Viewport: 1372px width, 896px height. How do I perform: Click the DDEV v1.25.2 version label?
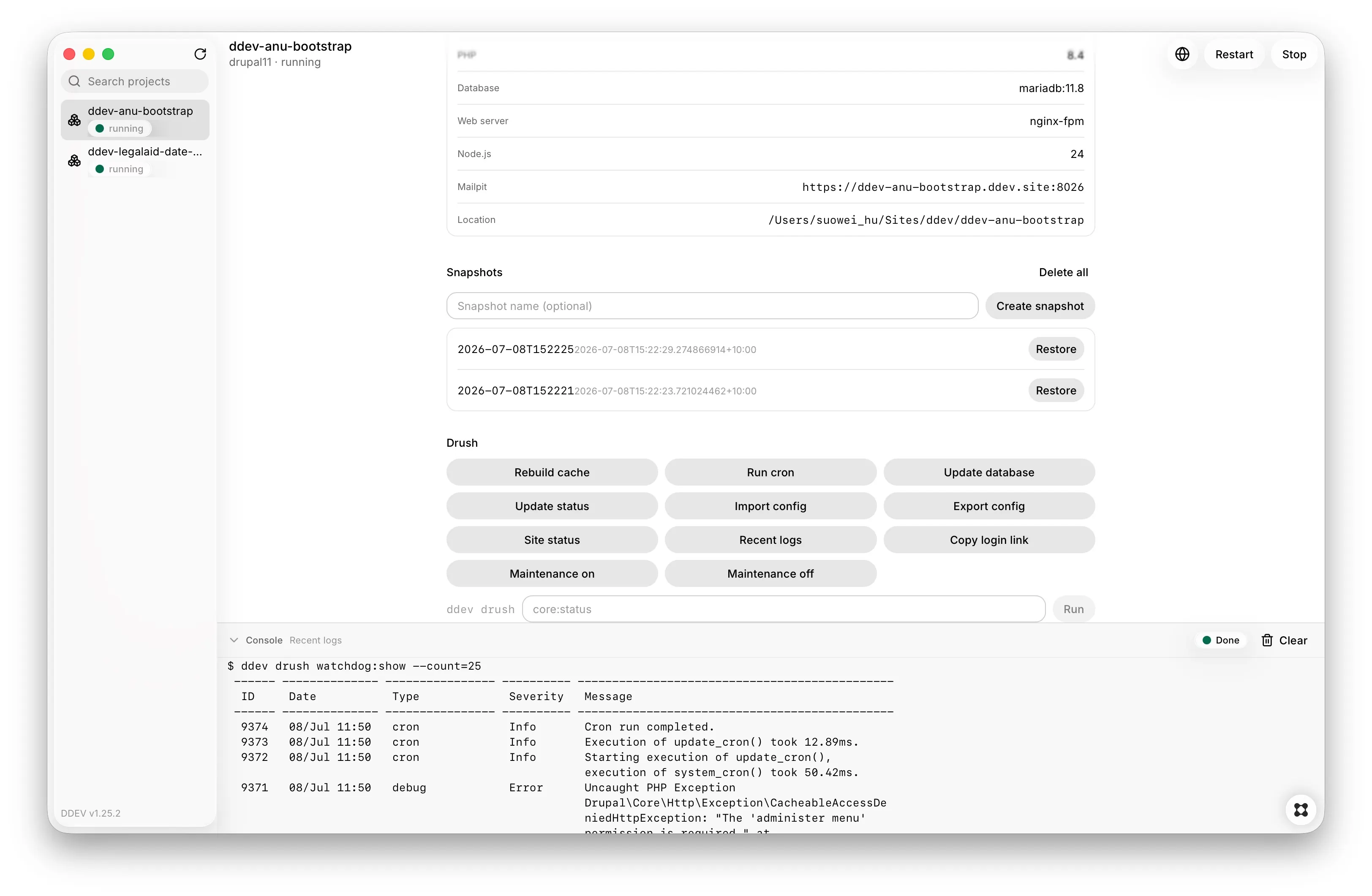(90, 813)
